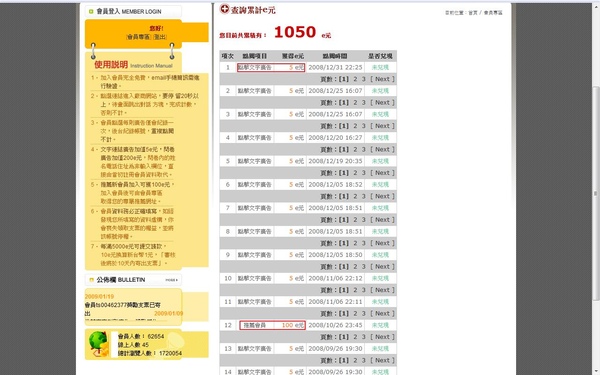Select page 3 in the pager below row 7
Viewport: 600px width, 375px height.
point(364,220)
